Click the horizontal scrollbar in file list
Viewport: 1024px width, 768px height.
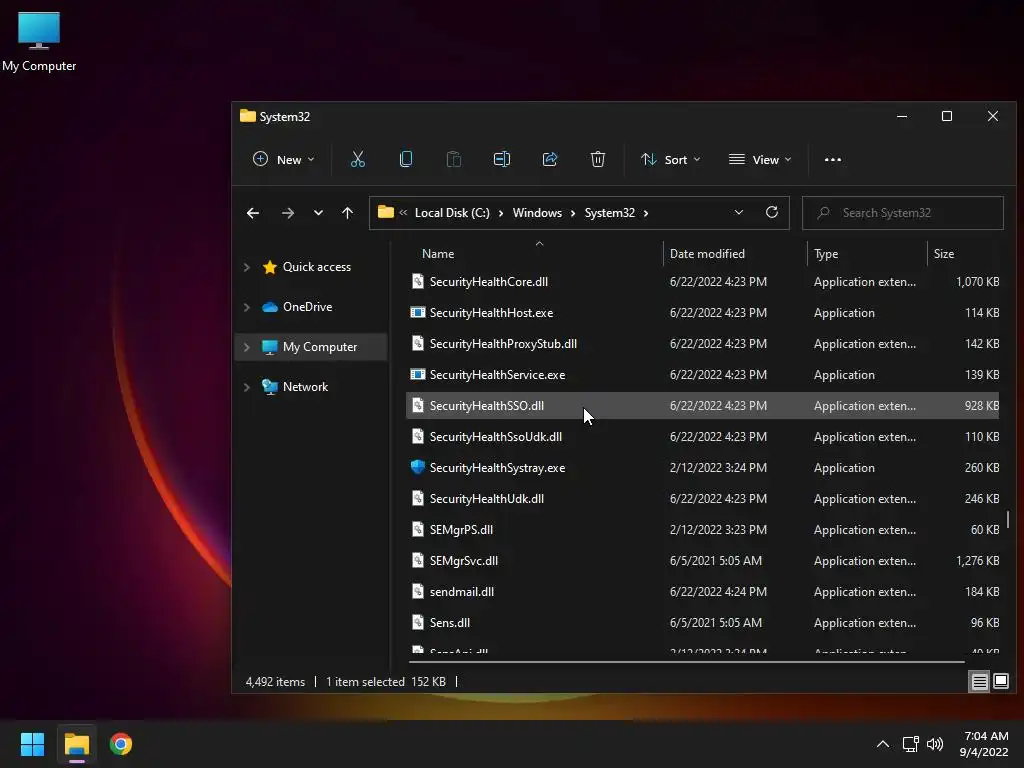(686, 662)
